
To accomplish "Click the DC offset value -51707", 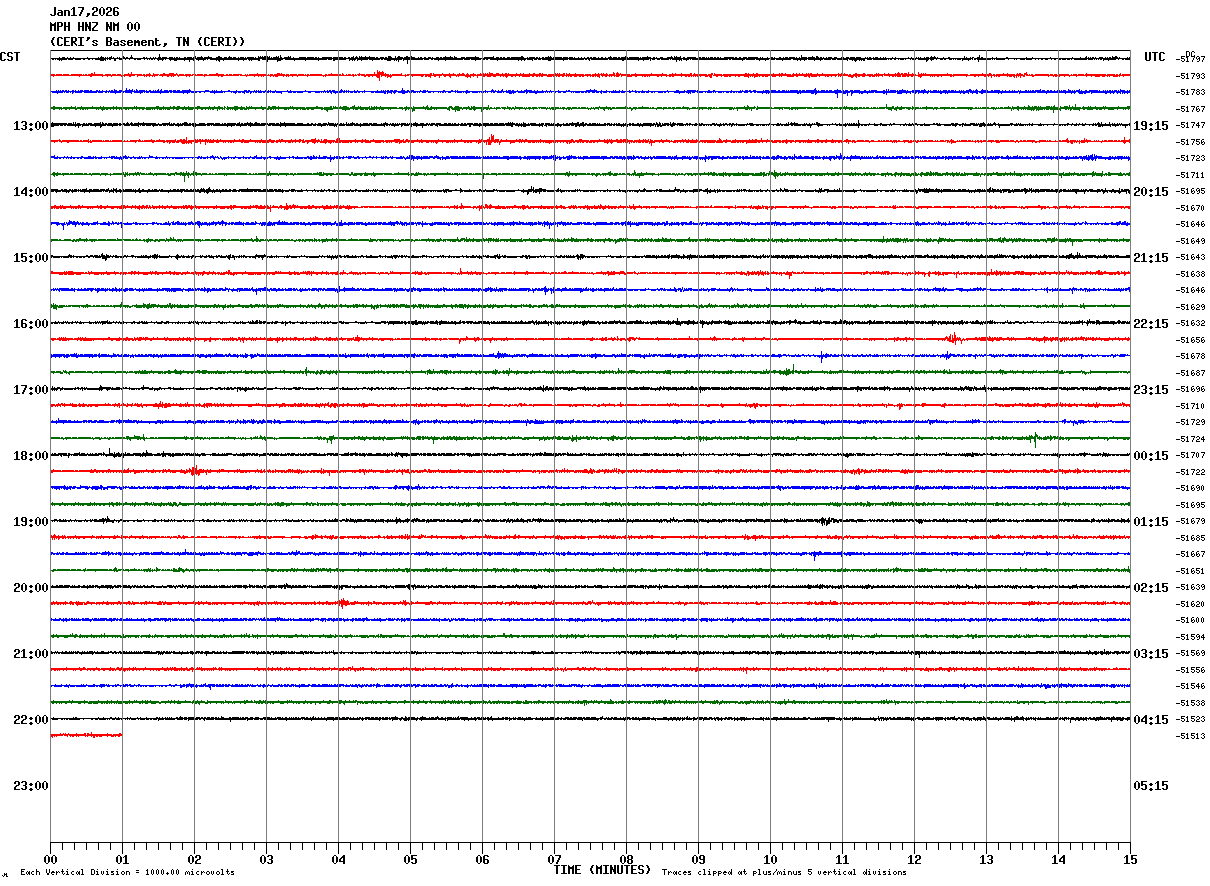I will point(1191,455).
